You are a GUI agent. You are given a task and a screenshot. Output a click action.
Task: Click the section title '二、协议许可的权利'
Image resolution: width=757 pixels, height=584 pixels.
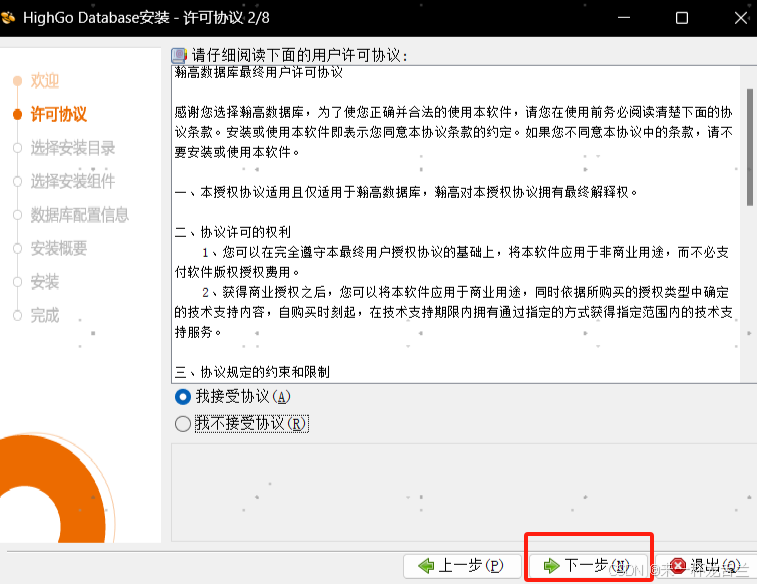pyautogui.click(x=233, y=232)
